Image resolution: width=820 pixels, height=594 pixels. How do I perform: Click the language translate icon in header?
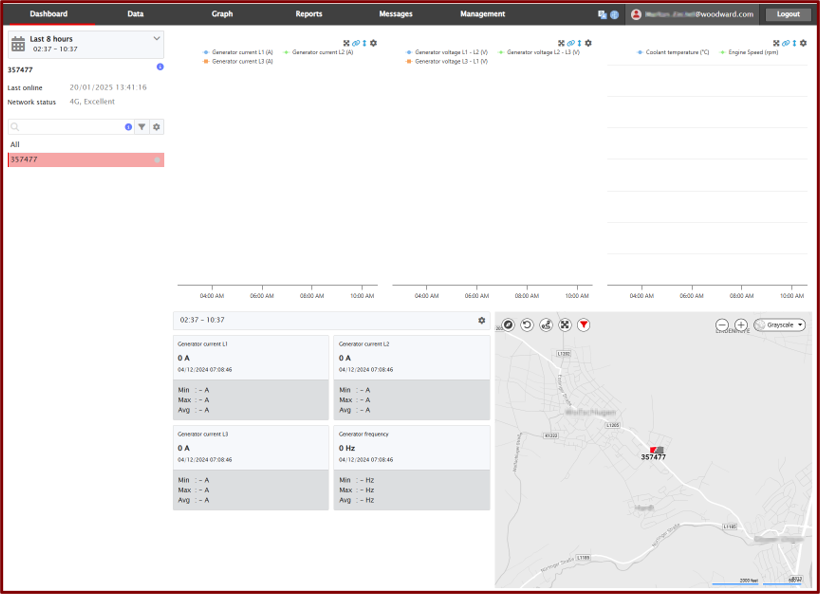602,14
